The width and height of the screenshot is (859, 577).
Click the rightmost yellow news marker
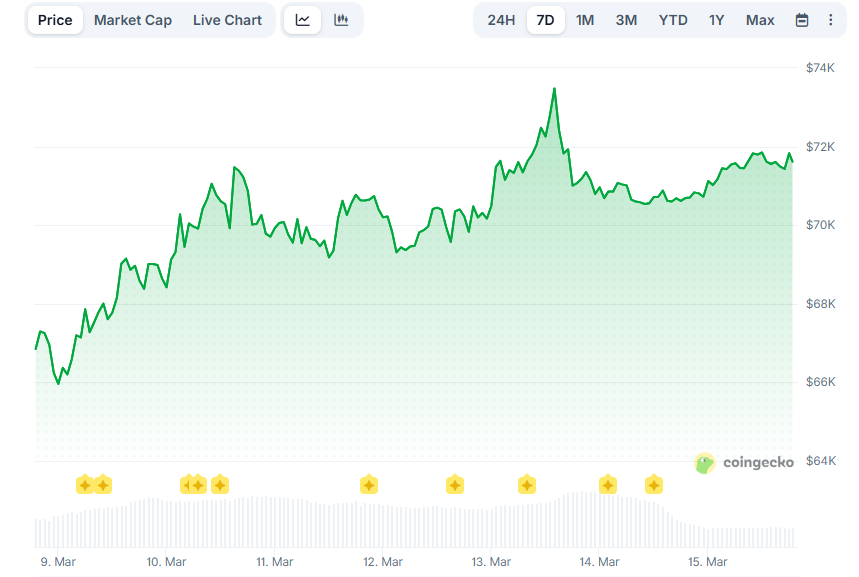click(x=653, y=485)
